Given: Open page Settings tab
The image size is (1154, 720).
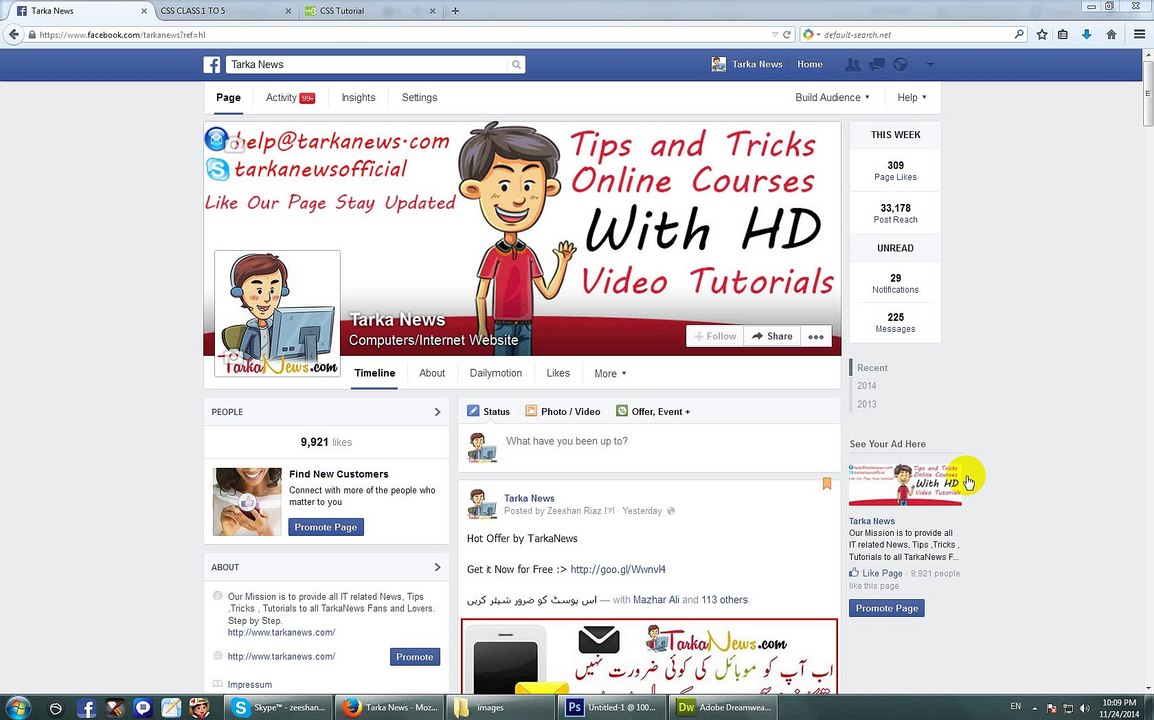Looking at the screenshot, I should 420,97.
